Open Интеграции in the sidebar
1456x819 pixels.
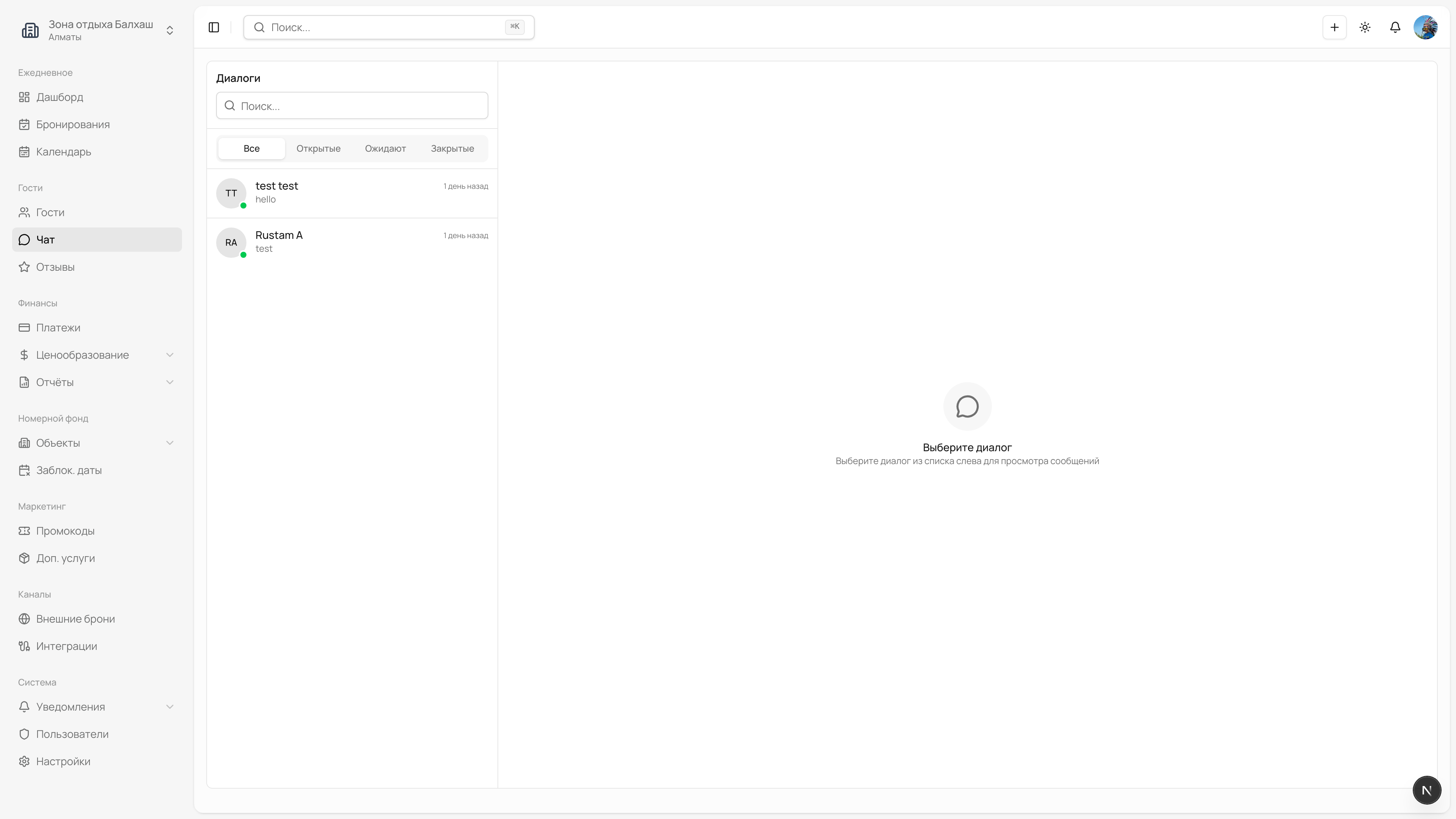coord(66,646)
